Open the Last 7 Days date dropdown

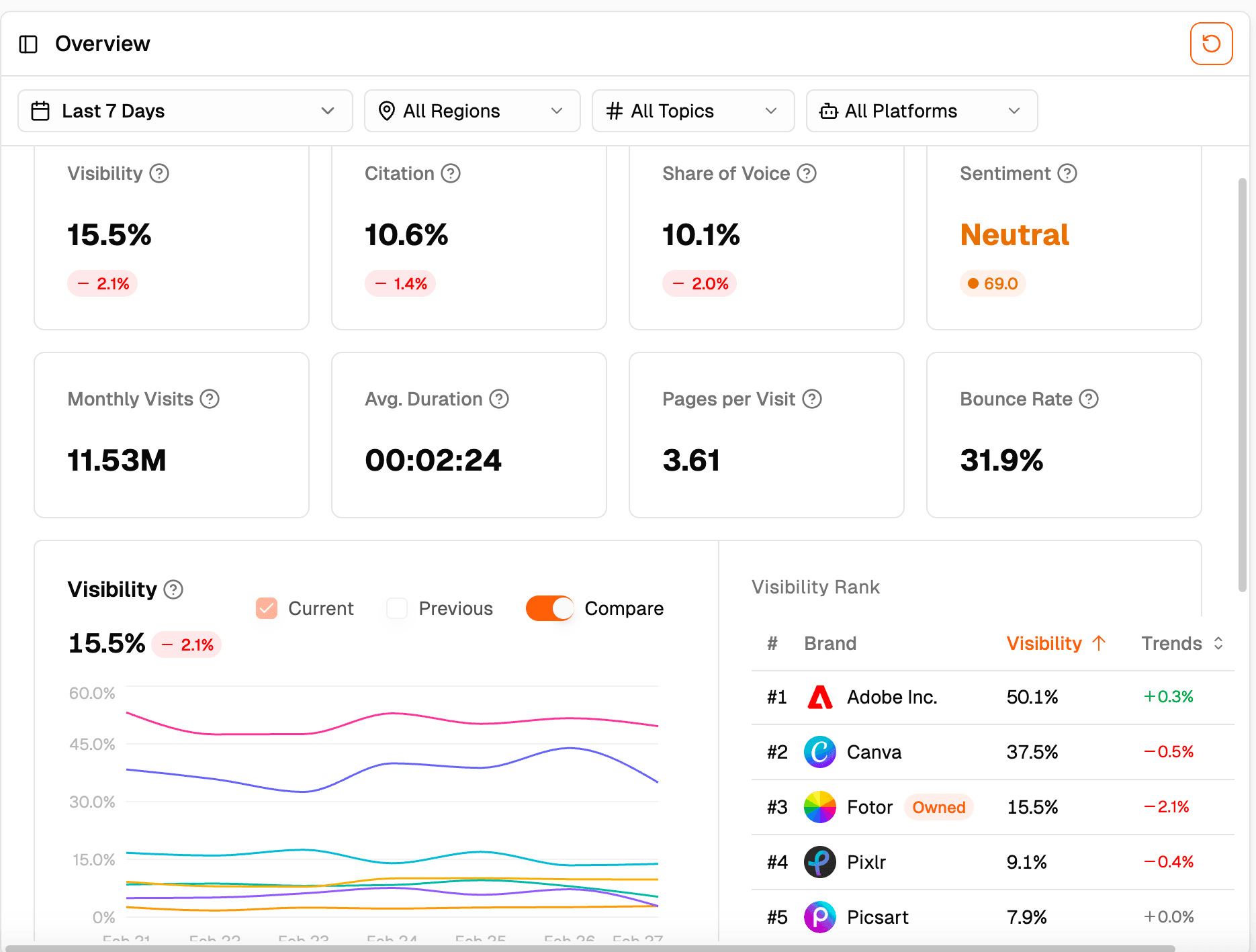coord(185,111)
